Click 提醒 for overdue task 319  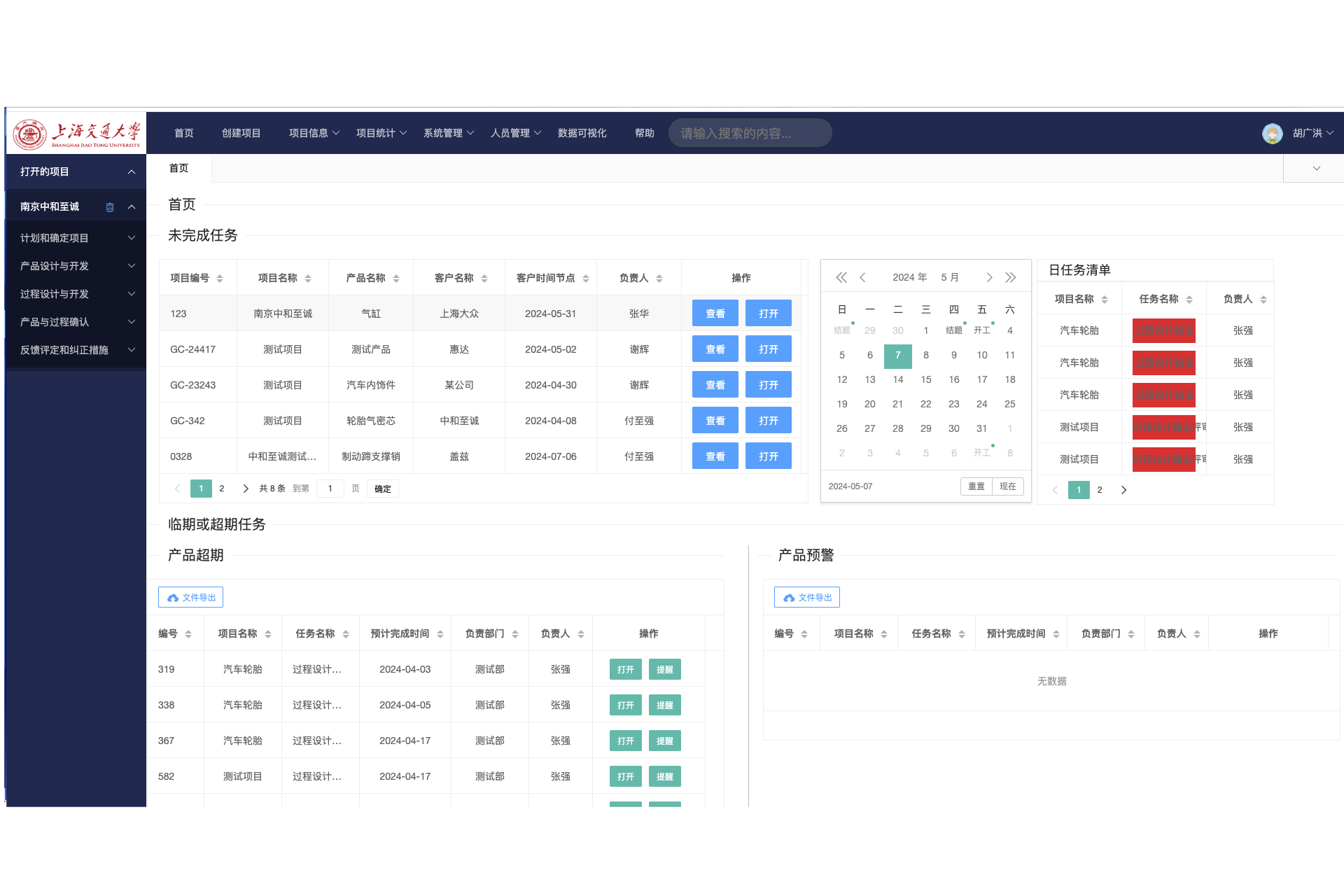coord(665,670)
